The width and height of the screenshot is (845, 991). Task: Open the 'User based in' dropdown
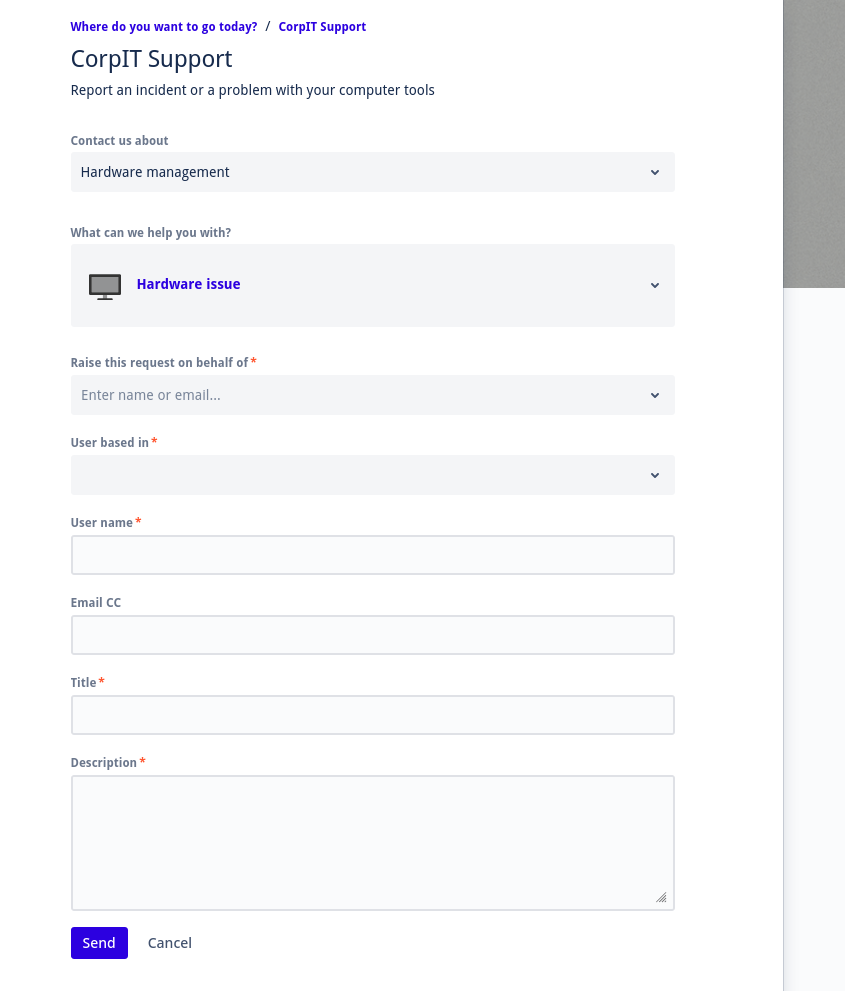[x=372, y=475]
